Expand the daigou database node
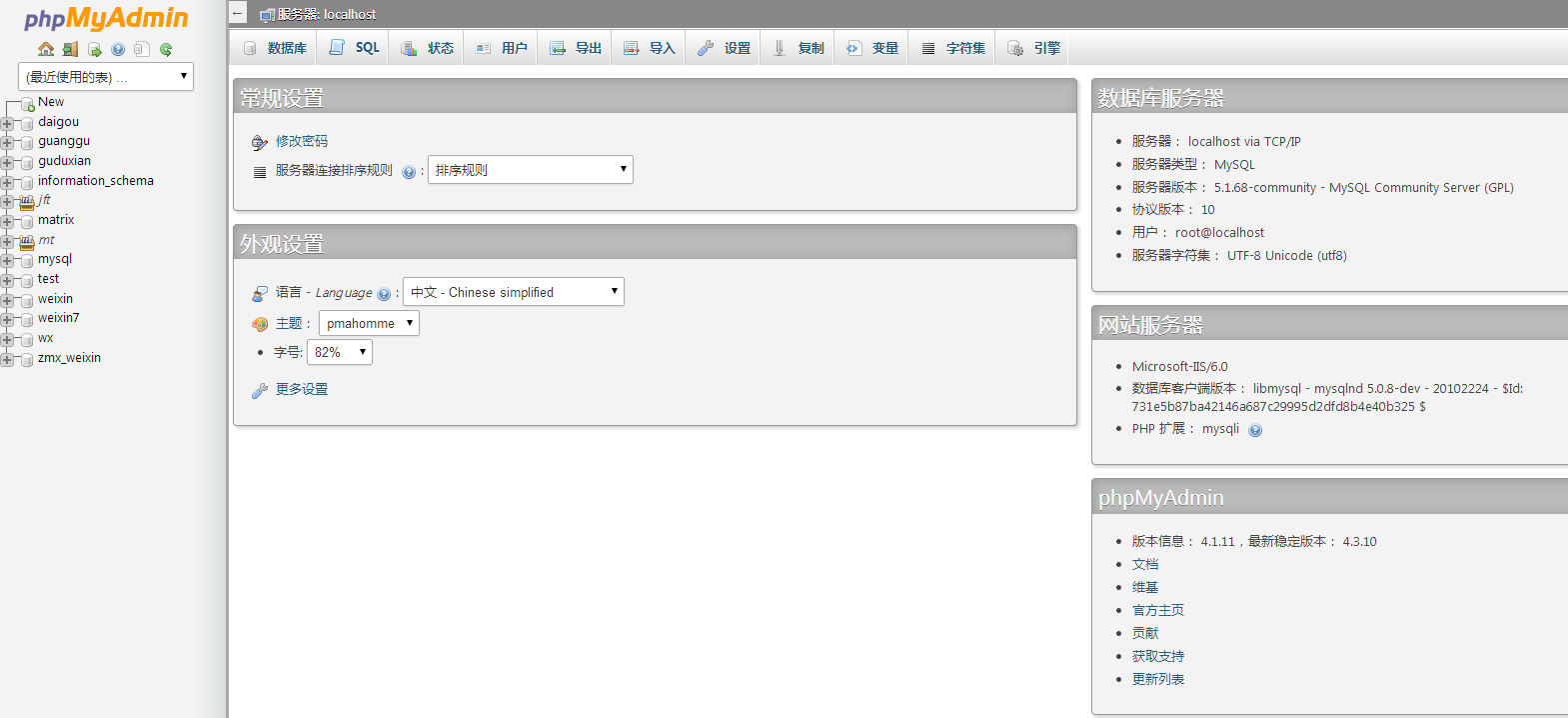Image resolution: width=1568 pixels, height=718 pixels. click(x=7, y=123)
